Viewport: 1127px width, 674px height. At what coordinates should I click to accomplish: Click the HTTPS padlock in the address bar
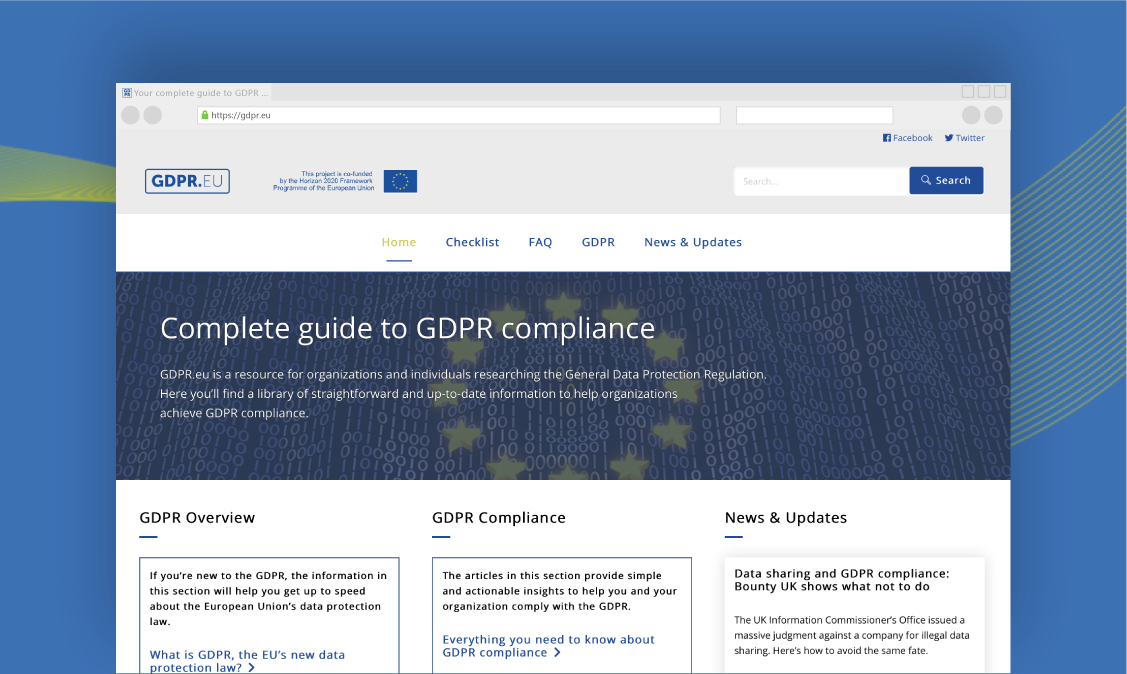pos(205,115)
